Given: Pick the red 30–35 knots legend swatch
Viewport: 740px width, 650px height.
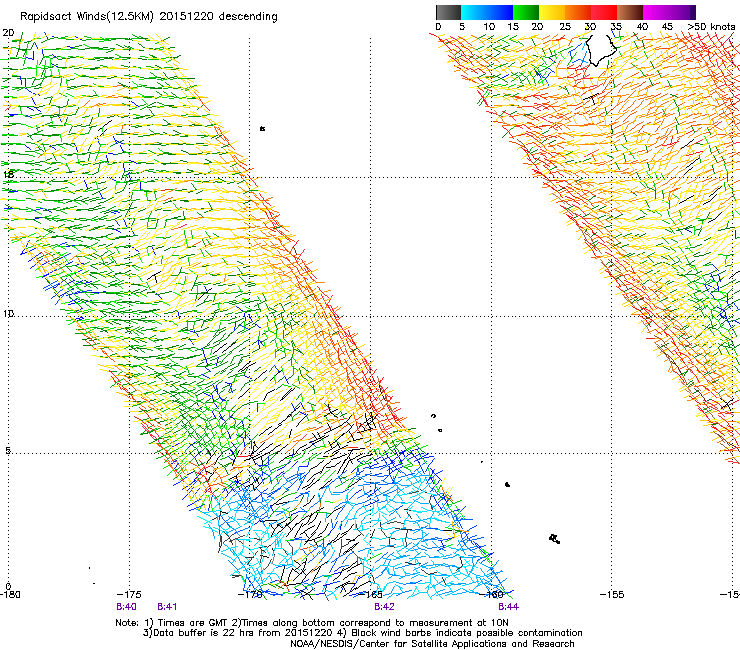Looking at the screenshot, I should tap(604, 12).
